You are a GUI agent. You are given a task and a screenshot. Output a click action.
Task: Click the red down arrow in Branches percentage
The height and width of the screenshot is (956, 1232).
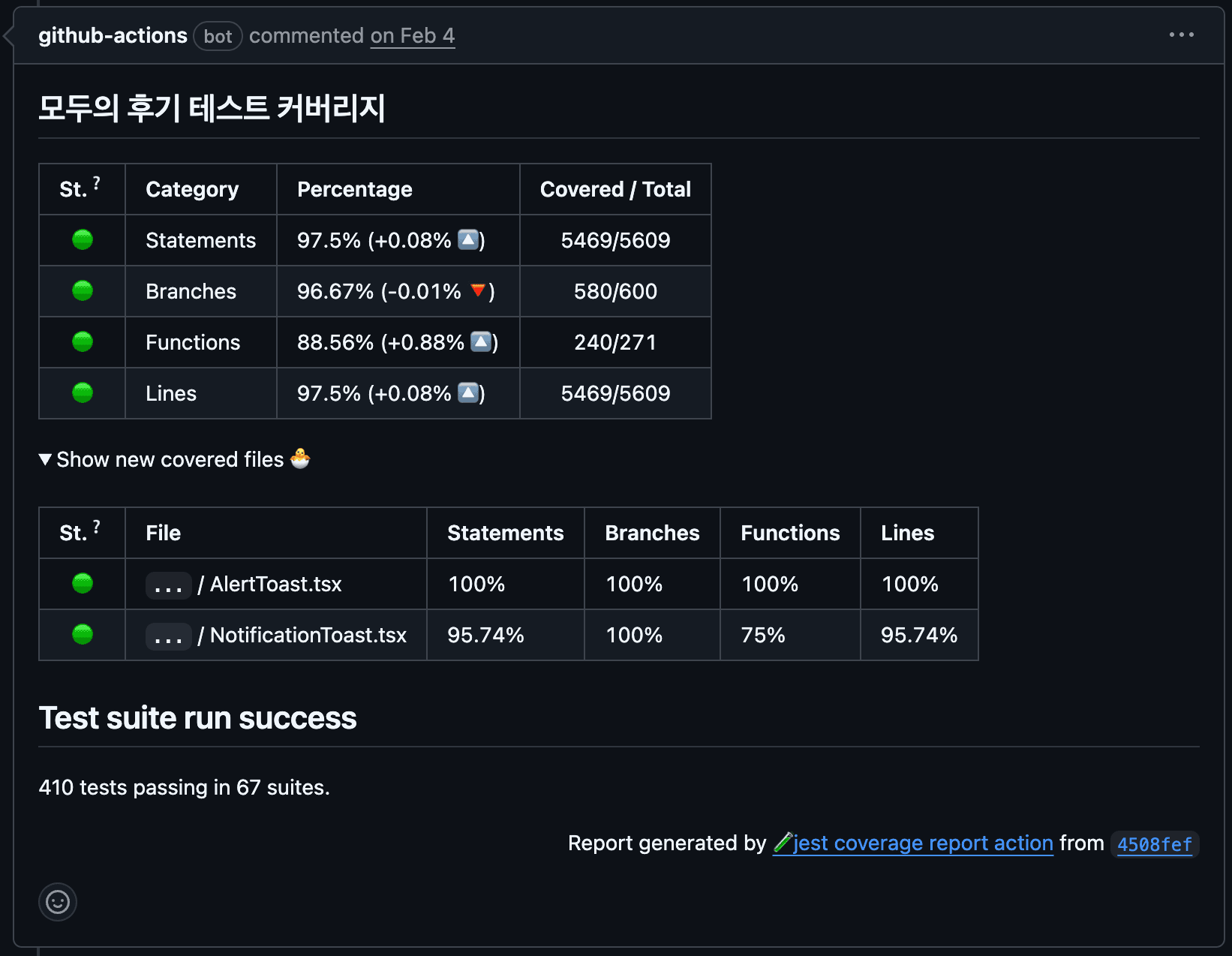click(x=478, y=290)
